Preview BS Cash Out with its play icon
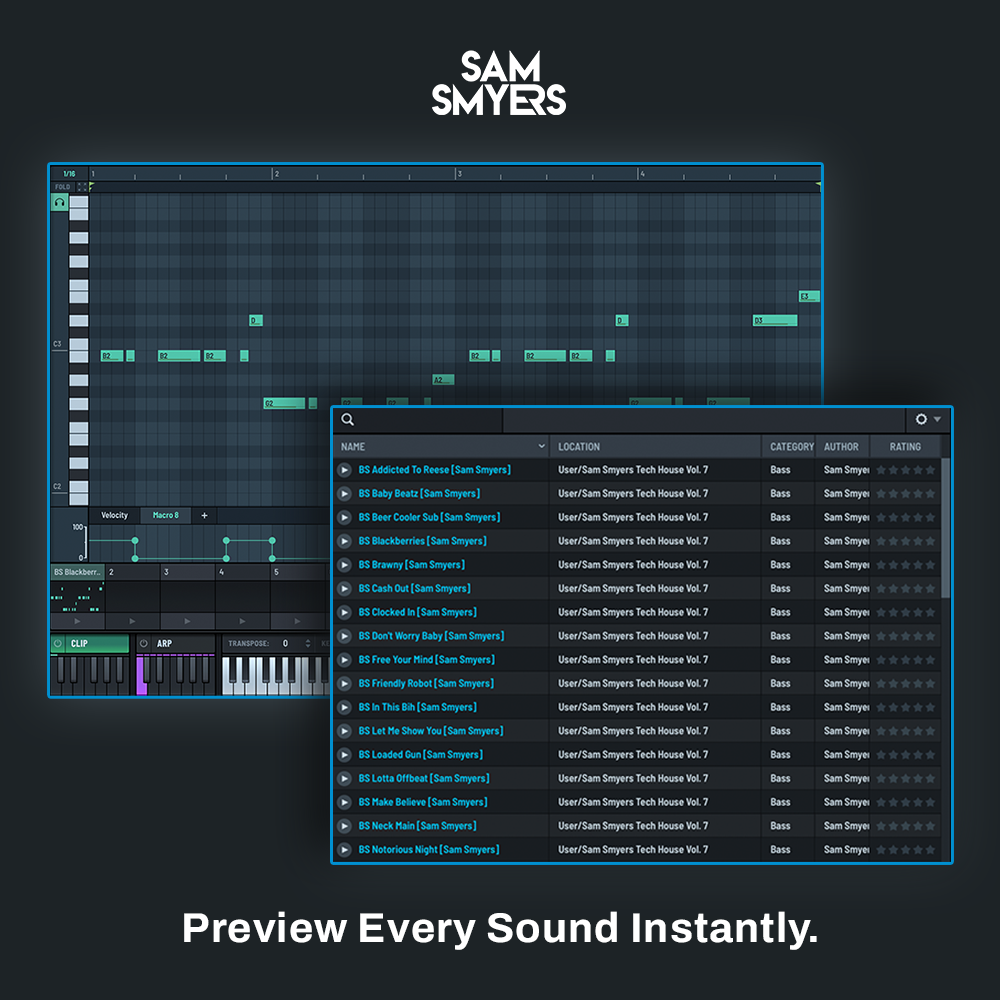The height and width of the screenshot is (1000, 1000). [344, 589]
